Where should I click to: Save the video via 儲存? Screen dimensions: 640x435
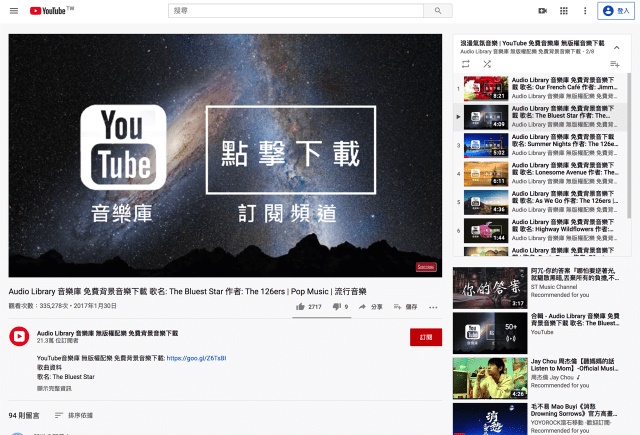(x=405, y=306)
